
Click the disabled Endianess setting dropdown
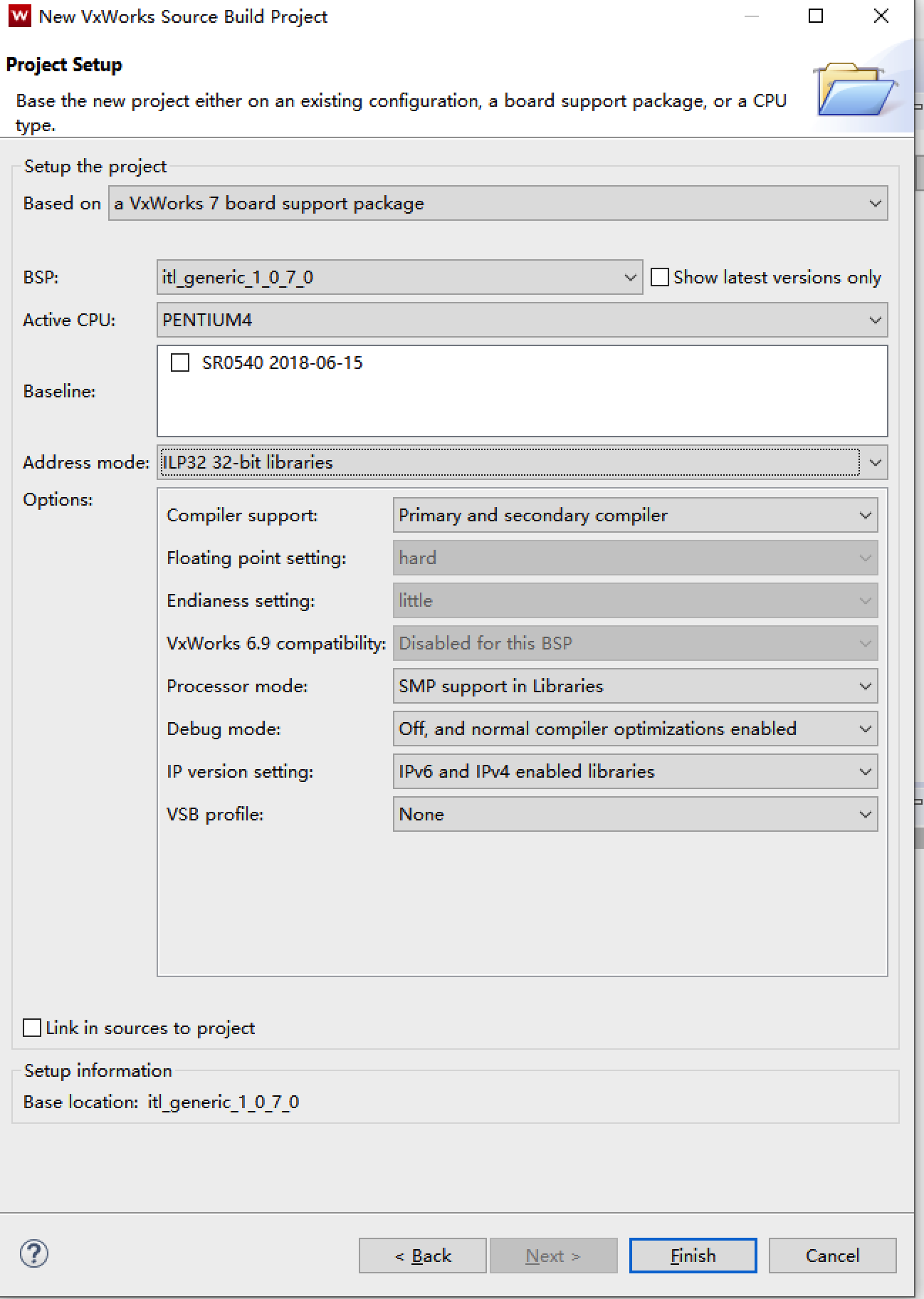635,600
